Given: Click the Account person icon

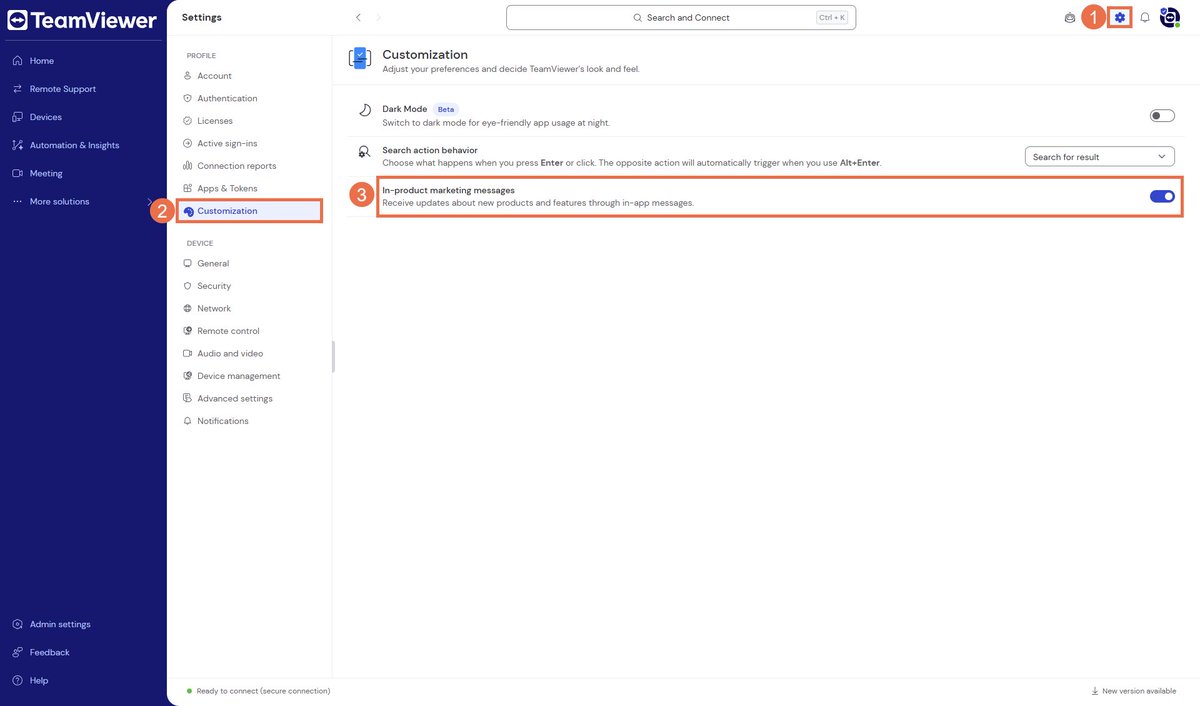Looking at the screenshot, I should click(x=188, y=76).
